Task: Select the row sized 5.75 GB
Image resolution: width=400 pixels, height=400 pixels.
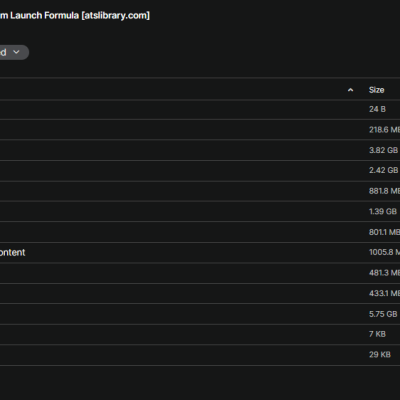Action: (x=200, y=314)
